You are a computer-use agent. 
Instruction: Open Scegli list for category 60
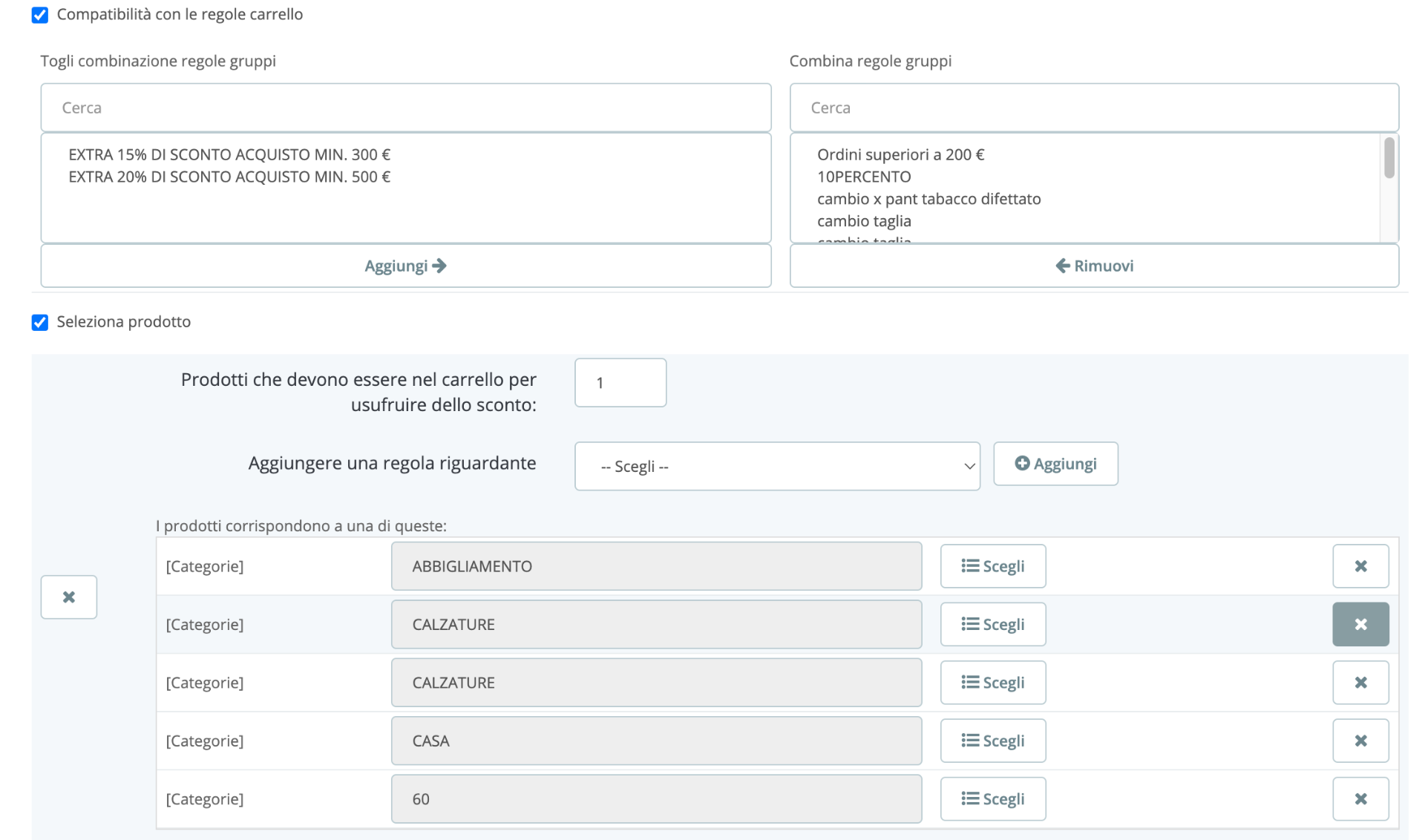pos(992,798)
